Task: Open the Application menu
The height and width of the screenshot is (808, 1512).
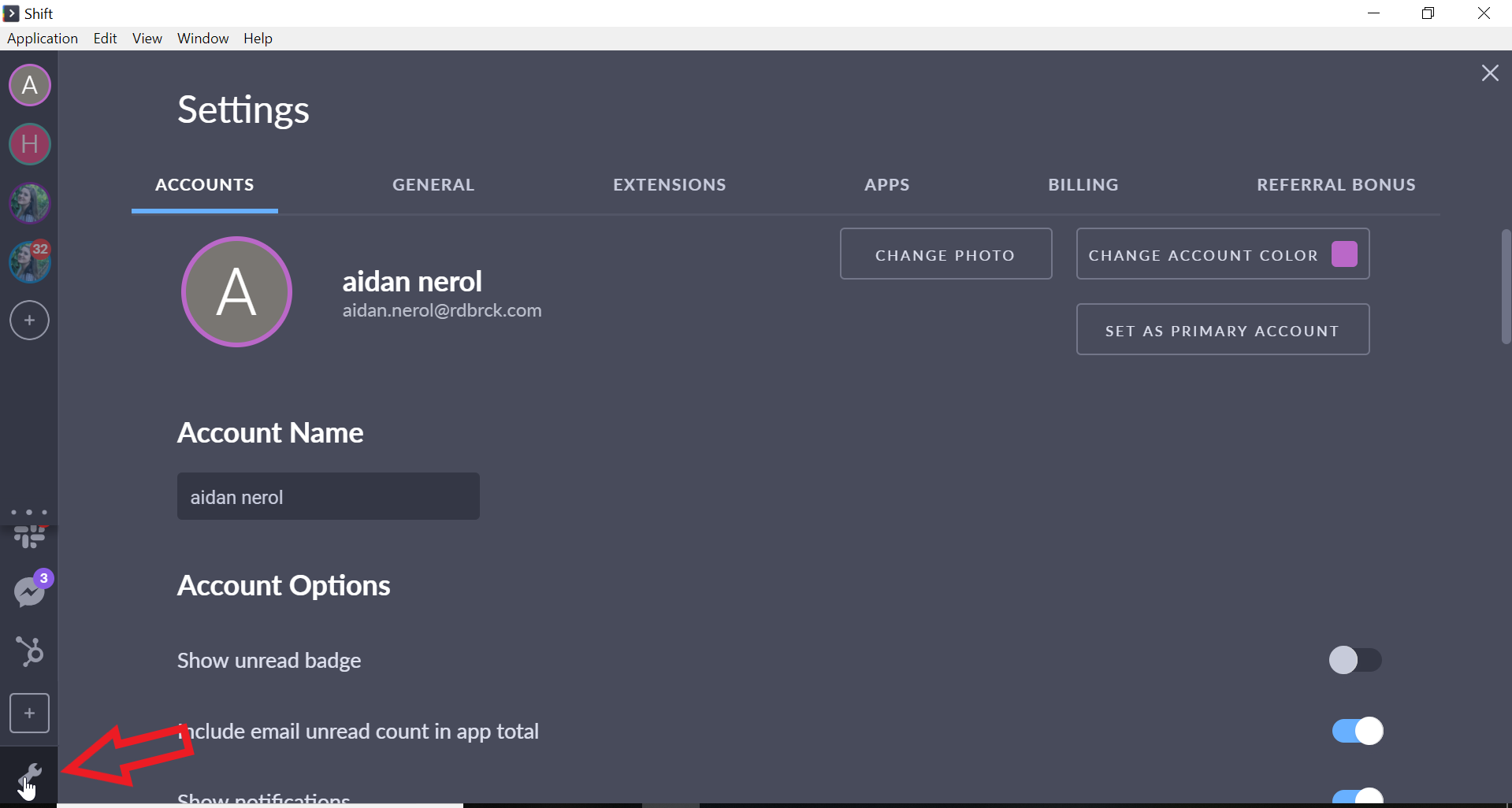Action: tap(43, 39)
